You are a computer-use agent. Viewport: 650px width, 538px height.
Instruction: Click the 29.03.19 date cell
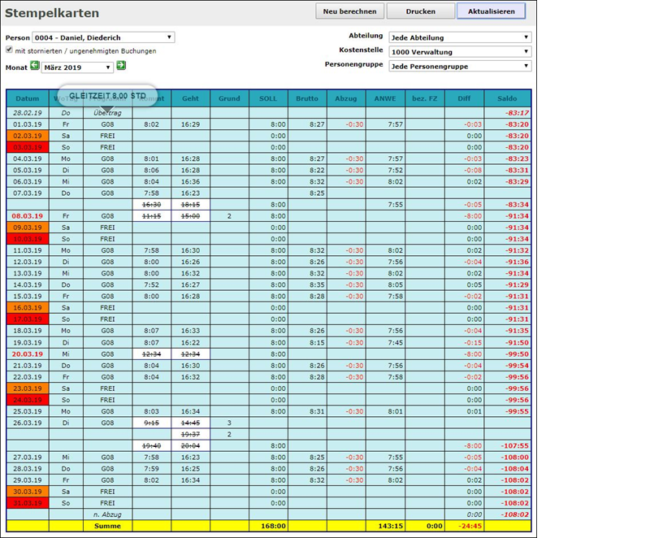27,480
